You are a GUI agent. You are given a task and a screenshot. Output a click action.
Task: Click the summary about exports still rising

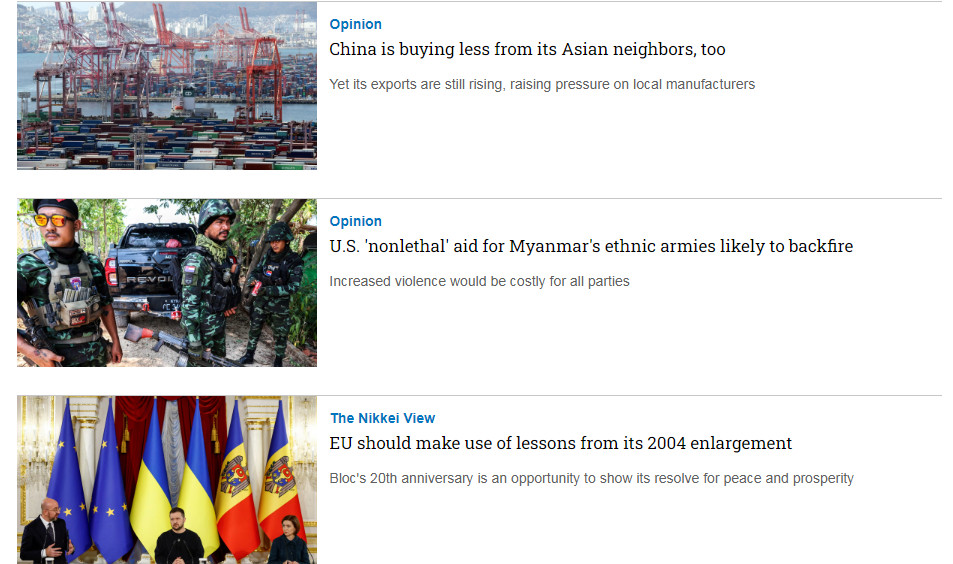[542, 84]
